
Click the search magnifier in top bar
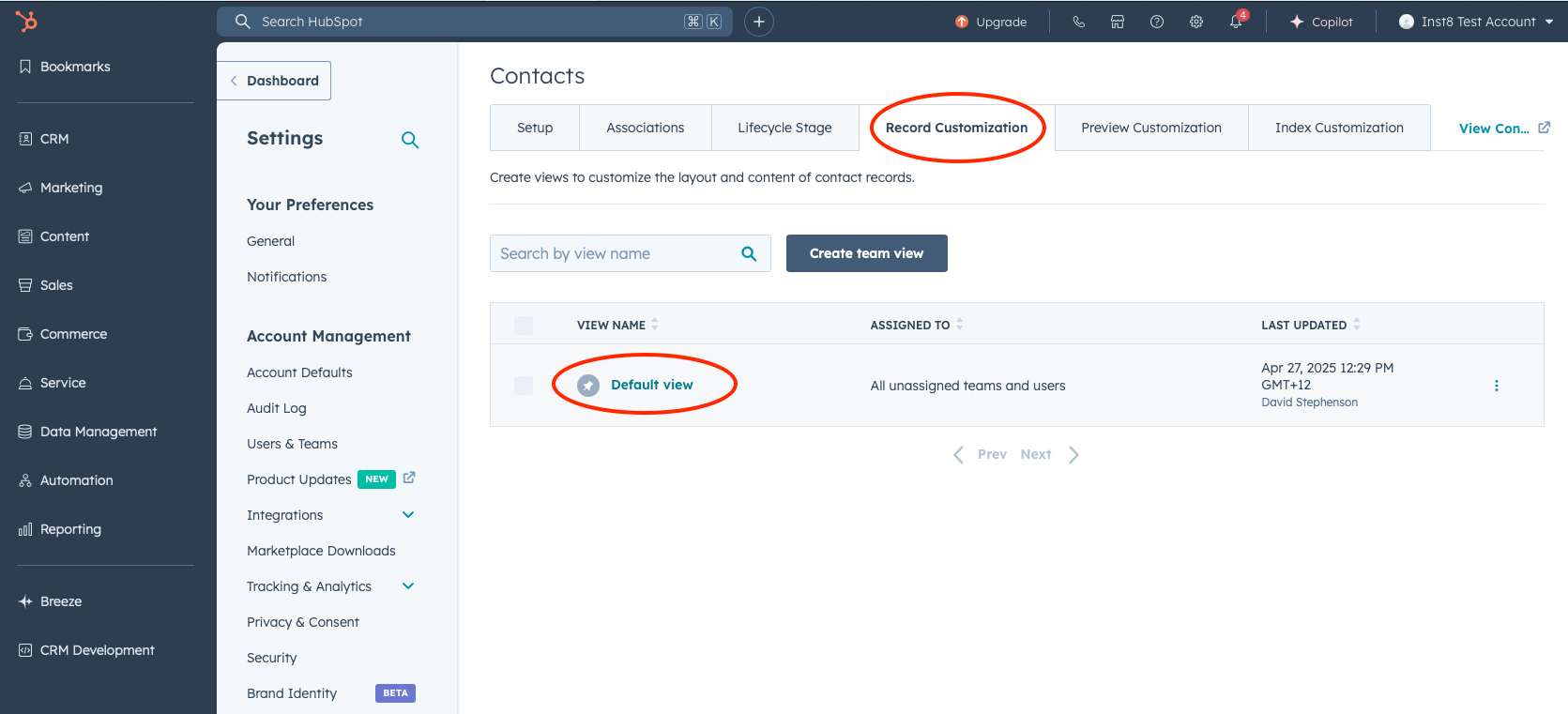(x=243, y=22)
